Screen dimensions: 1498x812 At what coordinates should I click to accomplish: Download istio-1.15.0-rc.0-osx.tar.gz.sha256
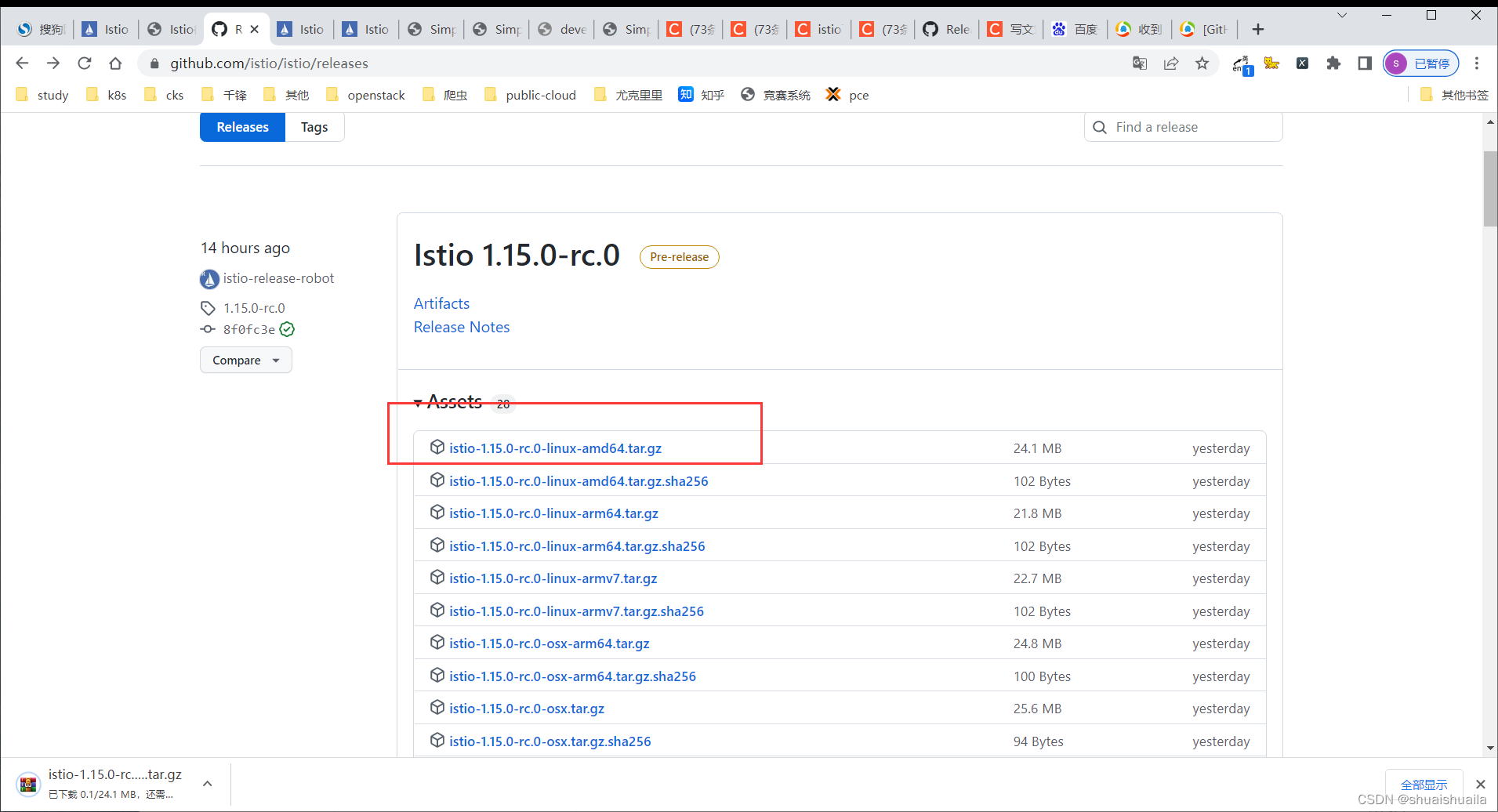pyautogui.click(x=550, y=741)
